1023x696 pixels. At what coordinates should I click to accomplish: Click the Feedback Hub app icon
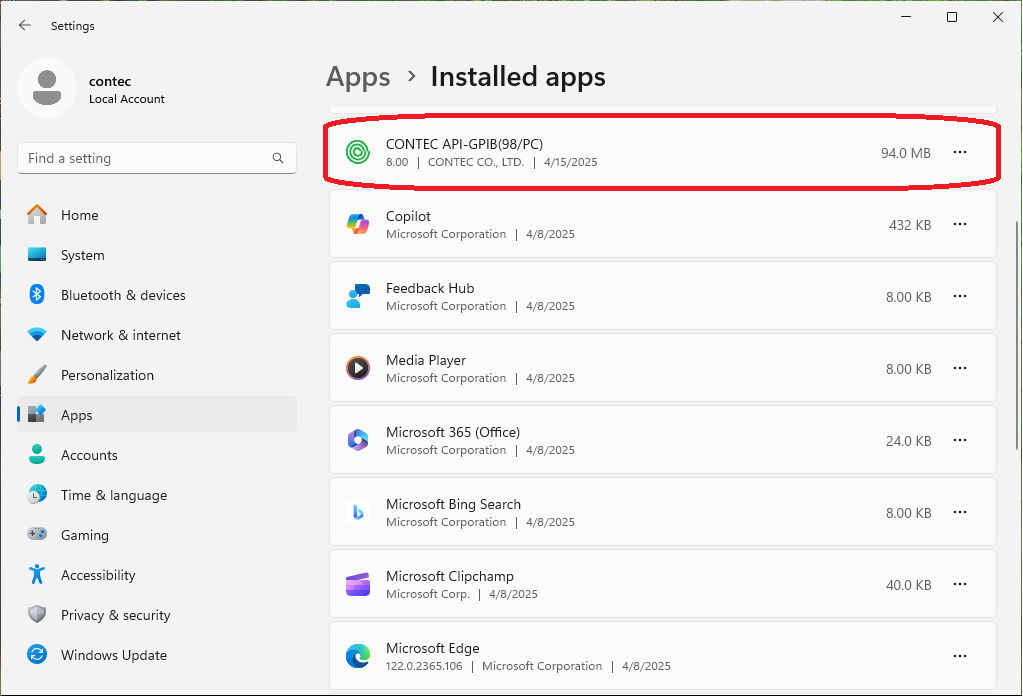coord(358,296)
